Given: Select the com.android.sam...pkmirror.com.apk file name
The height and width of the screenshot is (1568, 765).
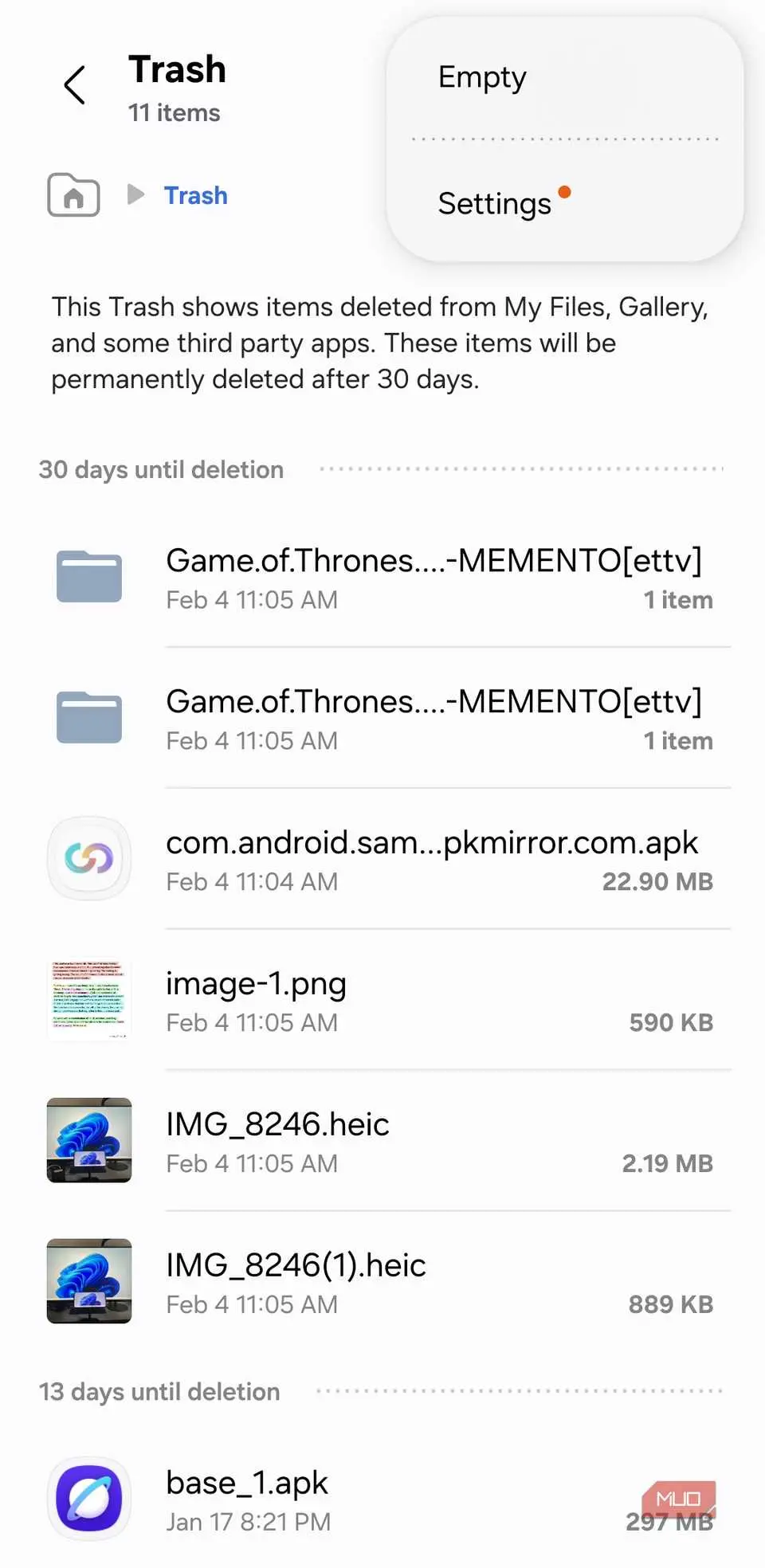Looking at the screenshot, I should click(x=432, y=843).
